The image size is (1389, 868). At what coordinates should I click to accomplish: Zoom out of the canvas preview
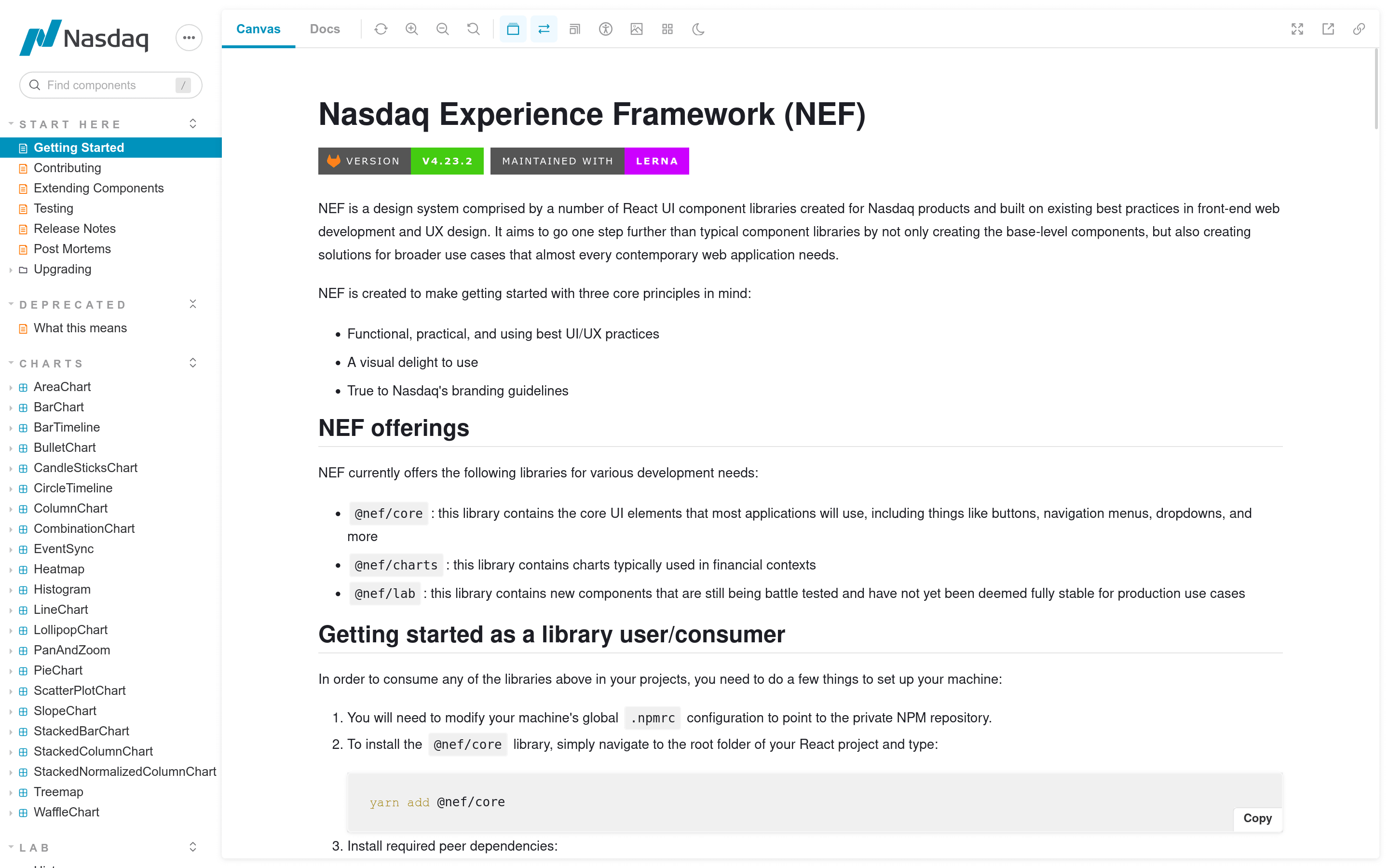[443, 29]
